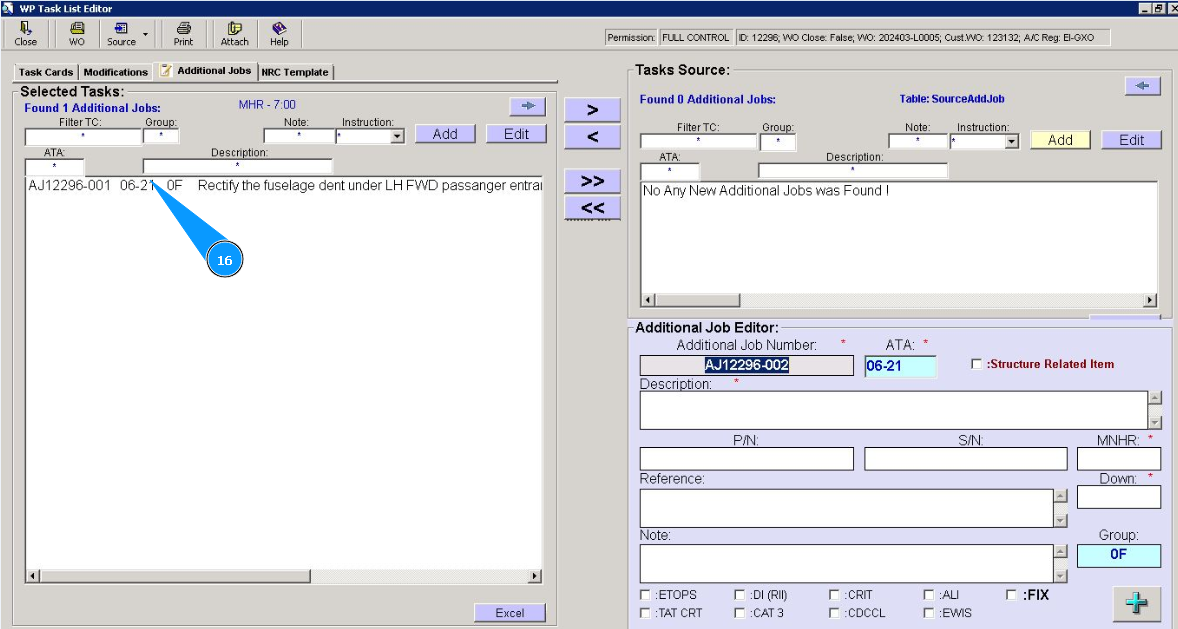
Task: Click the Close toolbar icon
Action: tap(26, 34)
